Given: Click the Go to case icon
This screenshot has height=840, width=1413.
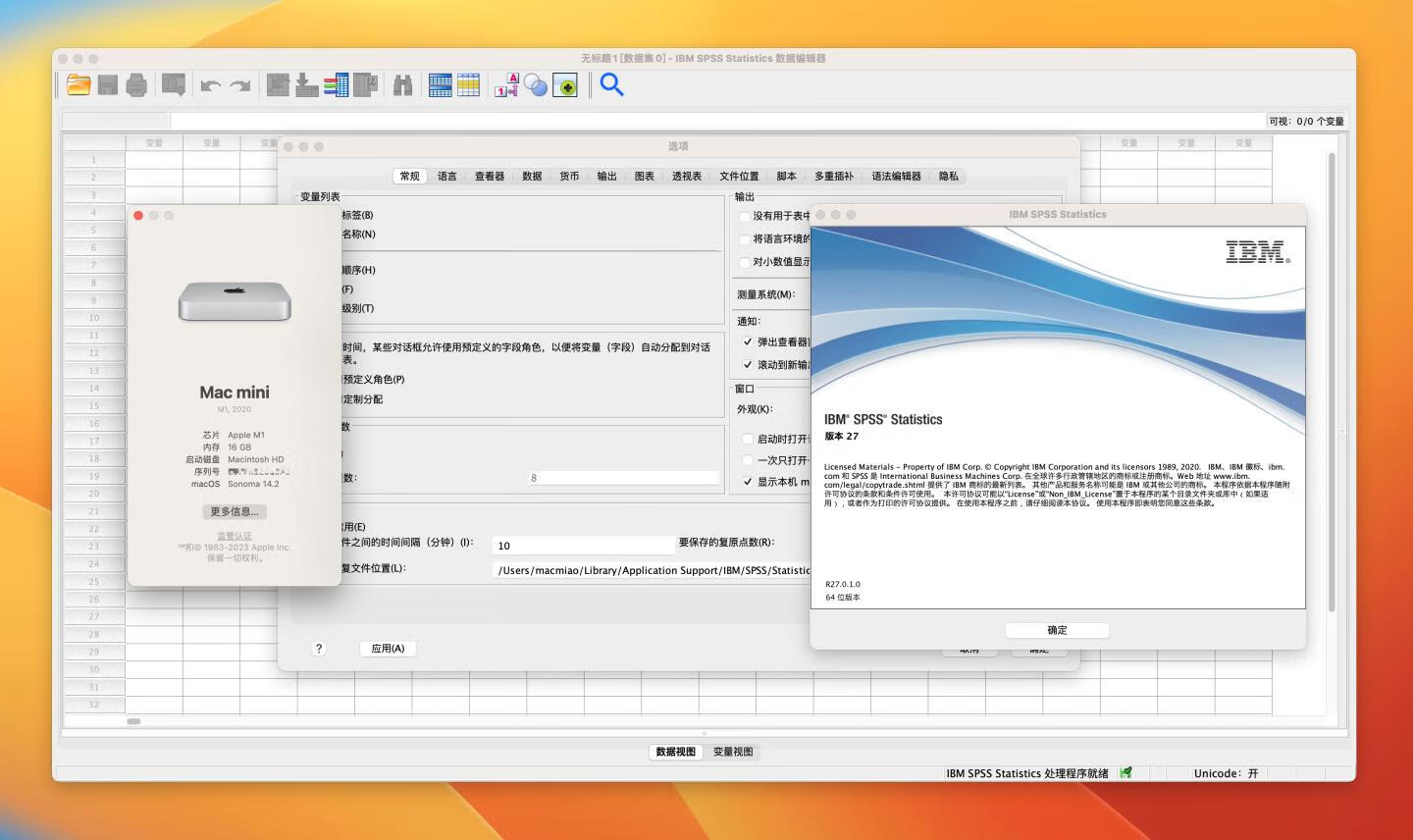Looking at the screenshot, I should 279,85.
